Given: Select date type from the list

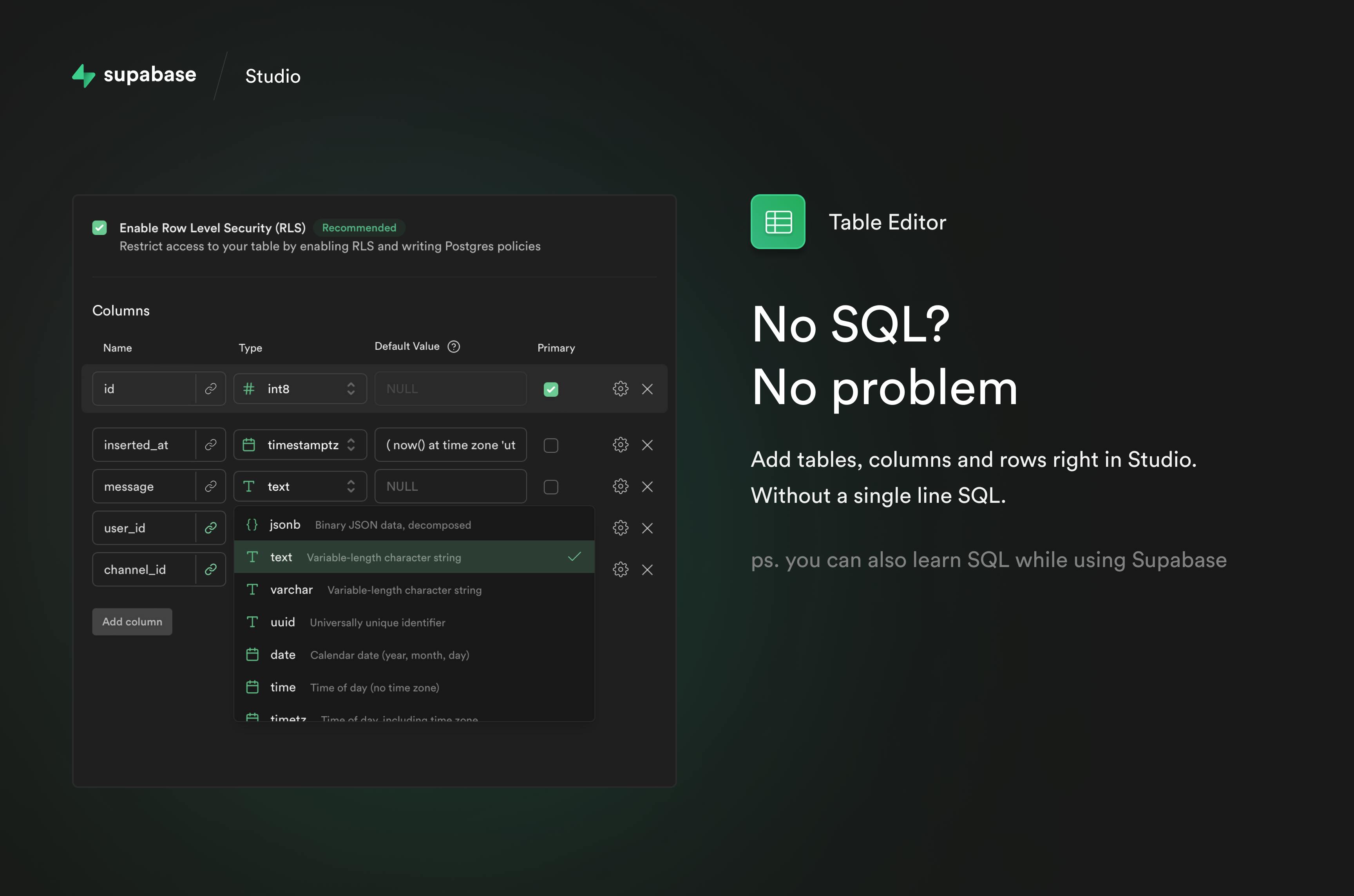Looking at the screenshot, I should tap(415, 655).
